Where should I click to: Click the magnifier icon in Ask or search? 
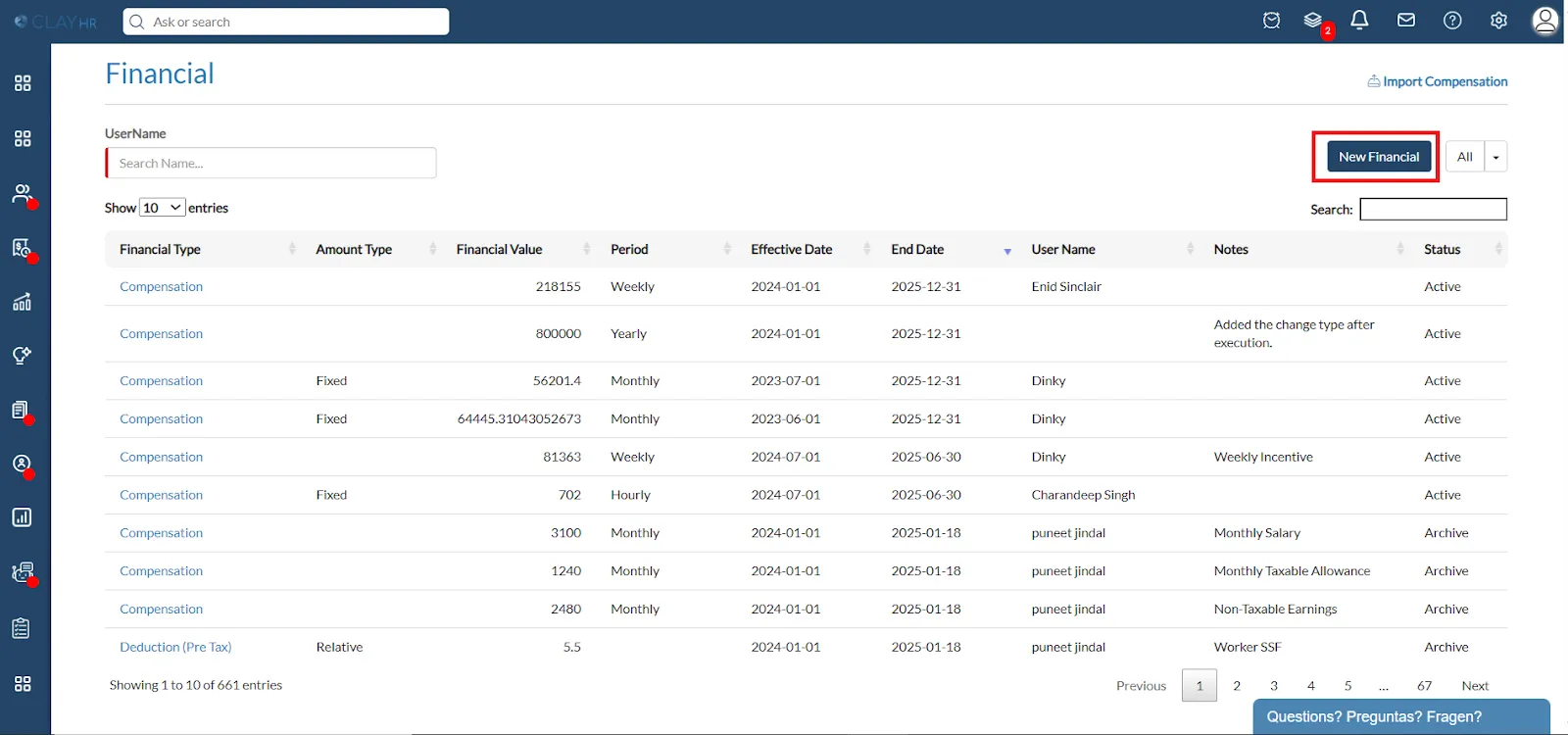pos(137,22)
